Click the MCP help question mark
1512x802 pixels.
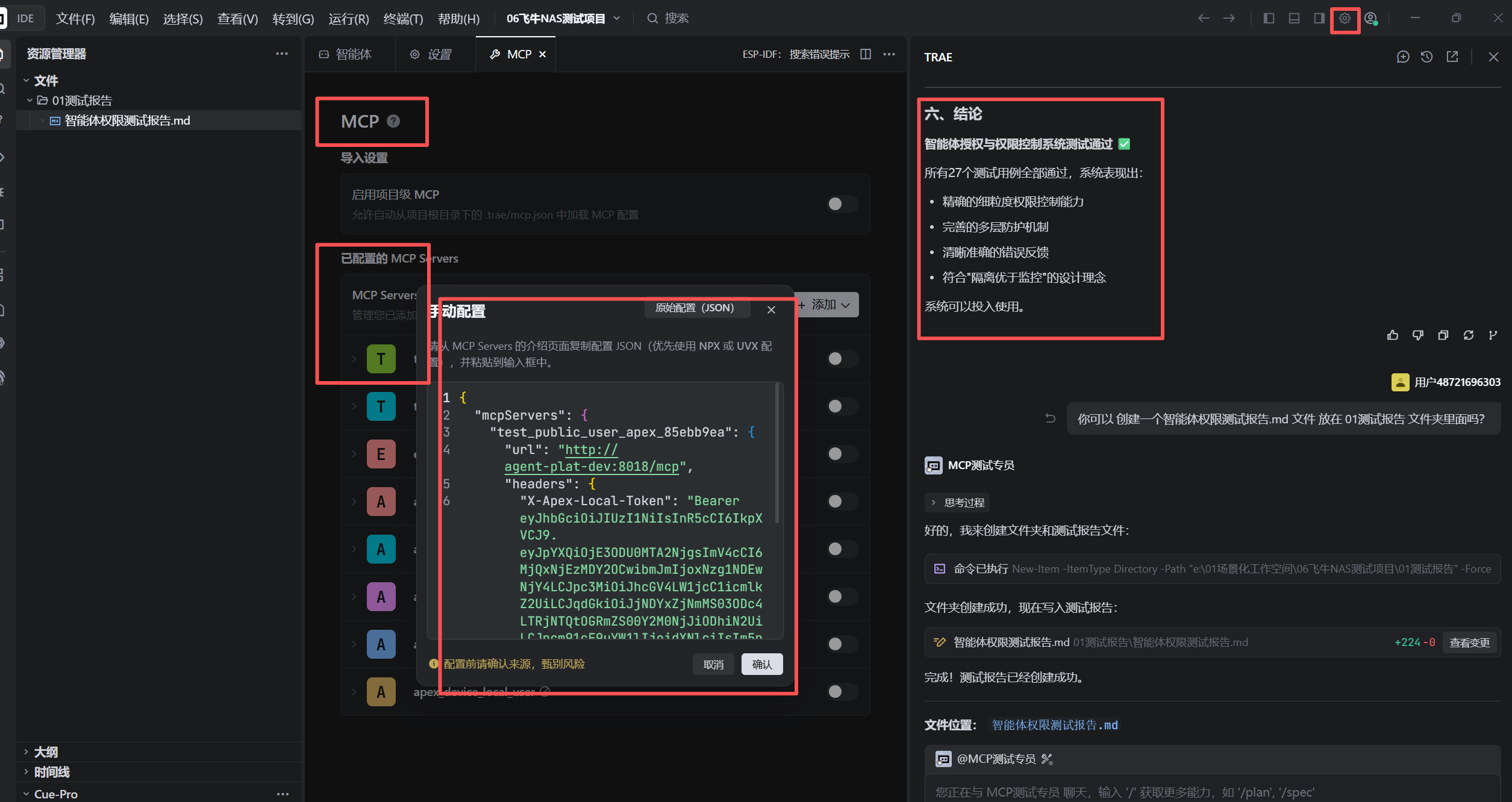click(393, 121)
